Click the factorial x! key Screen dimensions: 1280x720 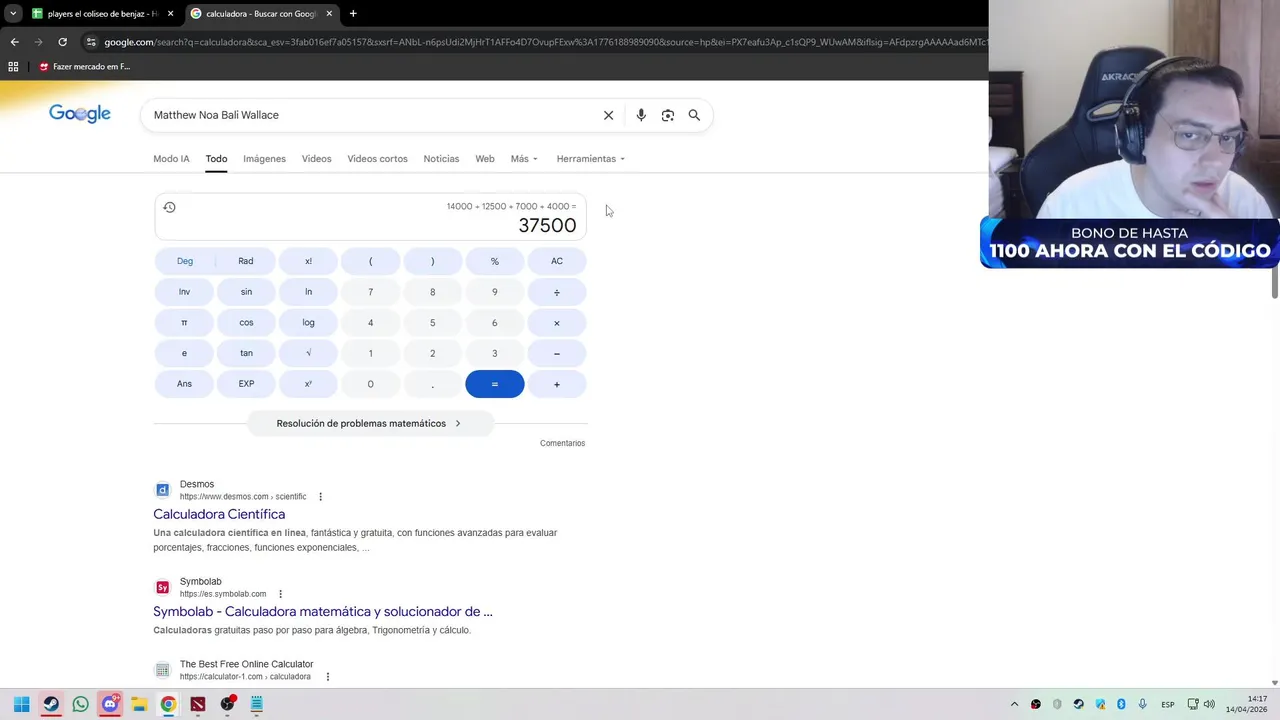coord(308,261)
